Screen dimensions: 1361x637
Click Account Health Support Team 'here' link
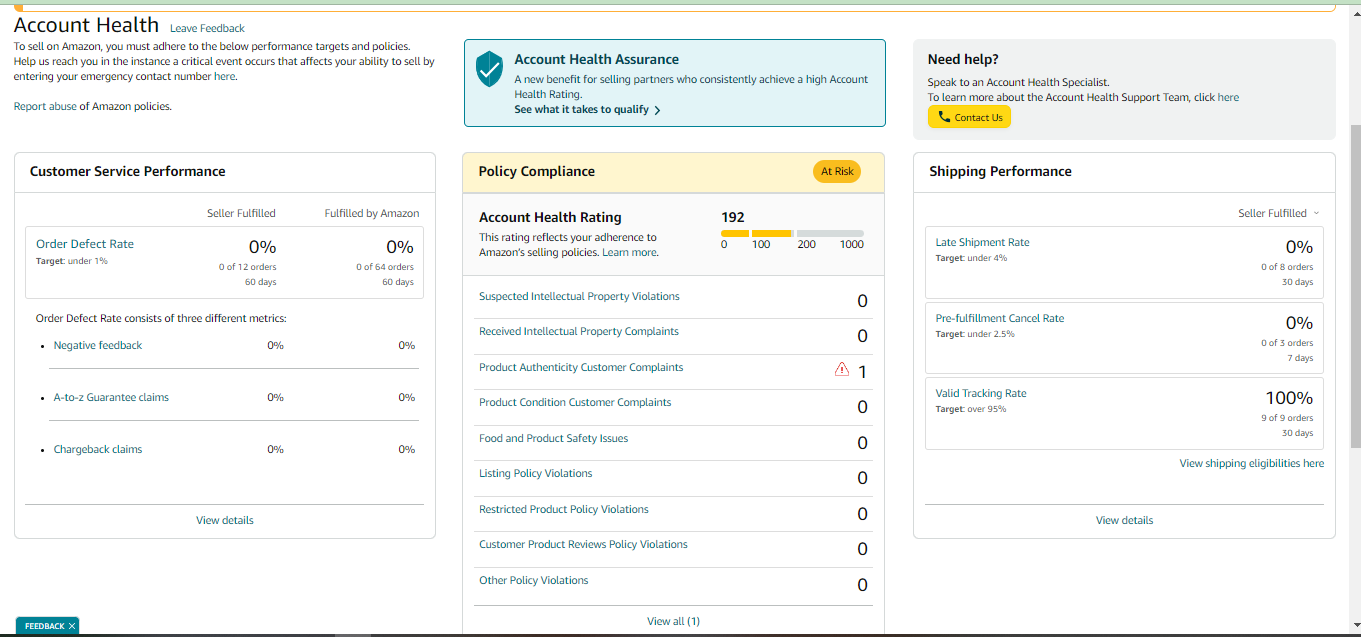(x=1228, y=97)
